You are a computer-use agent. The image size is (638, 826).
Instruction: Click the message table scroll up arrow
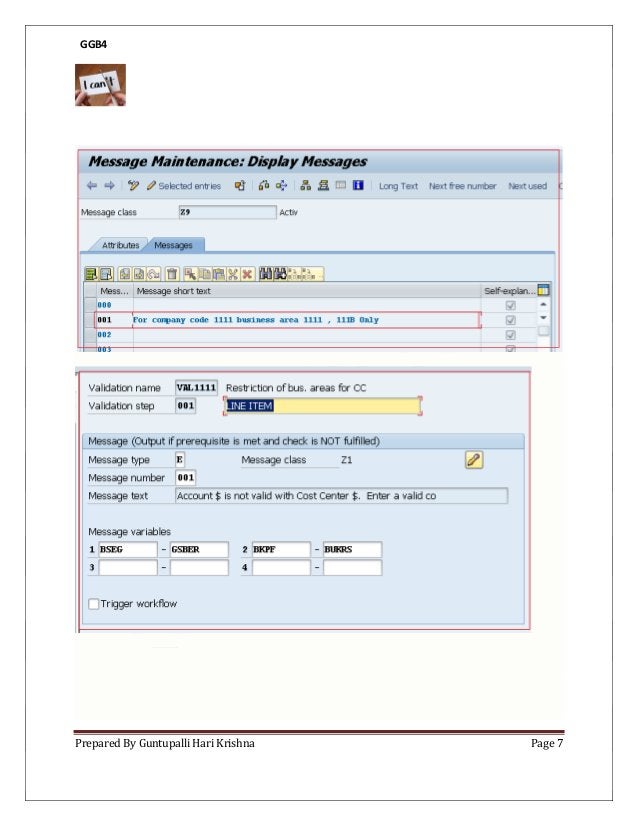543,304
